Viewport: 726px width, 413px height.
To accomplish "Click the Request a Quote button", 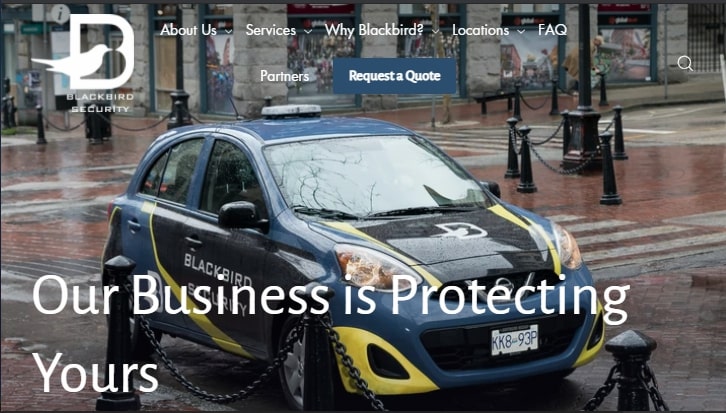I will click(x=394, y=76).
